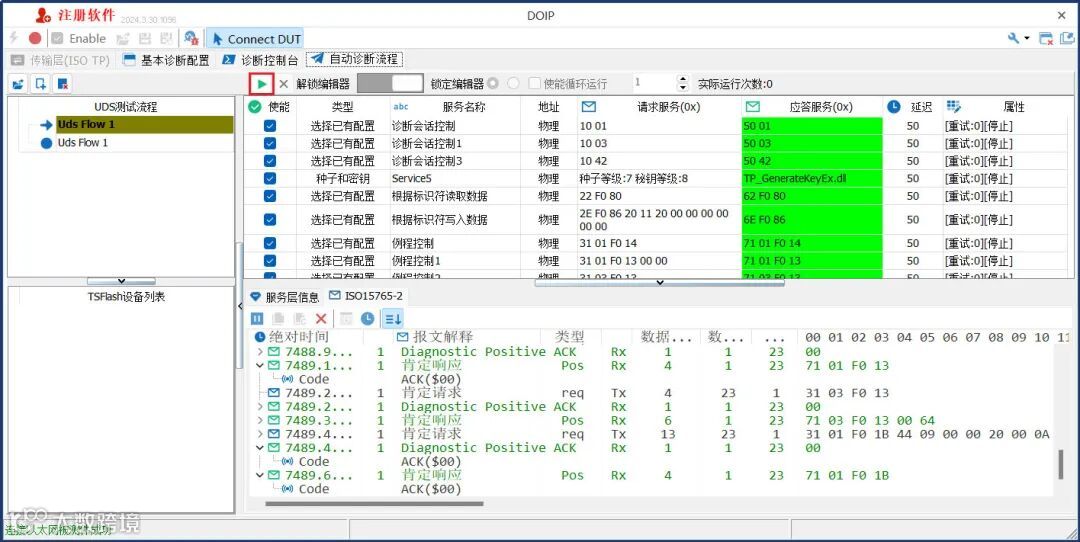Switch to the 基本诊断配置 tab
This screenshot has height=542, width=1080.
(x=166, y=60)
